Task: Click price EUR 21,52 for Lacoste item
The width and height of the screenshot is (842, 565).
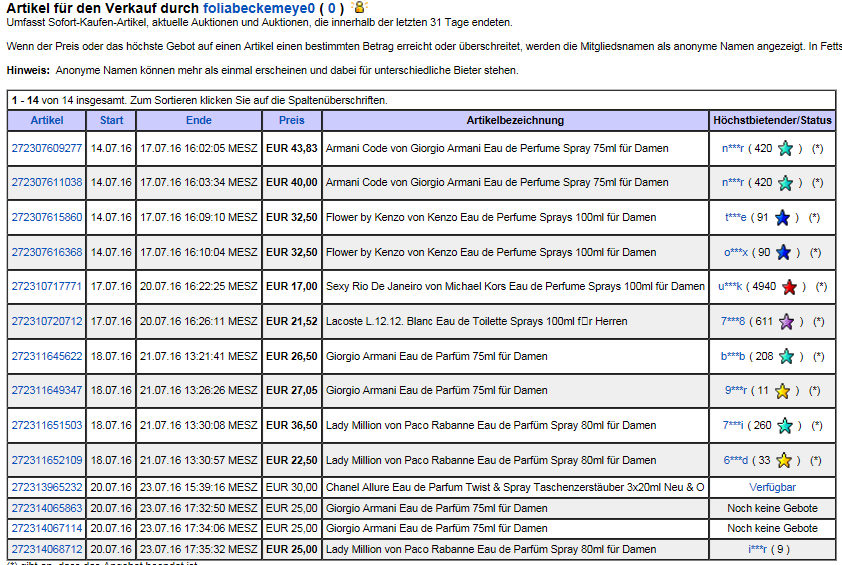Action: 292,321
